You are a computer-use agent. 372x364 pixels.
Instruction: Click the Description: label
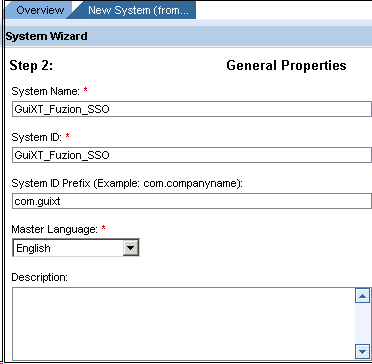pyautogui.click(x=40, y=277)
